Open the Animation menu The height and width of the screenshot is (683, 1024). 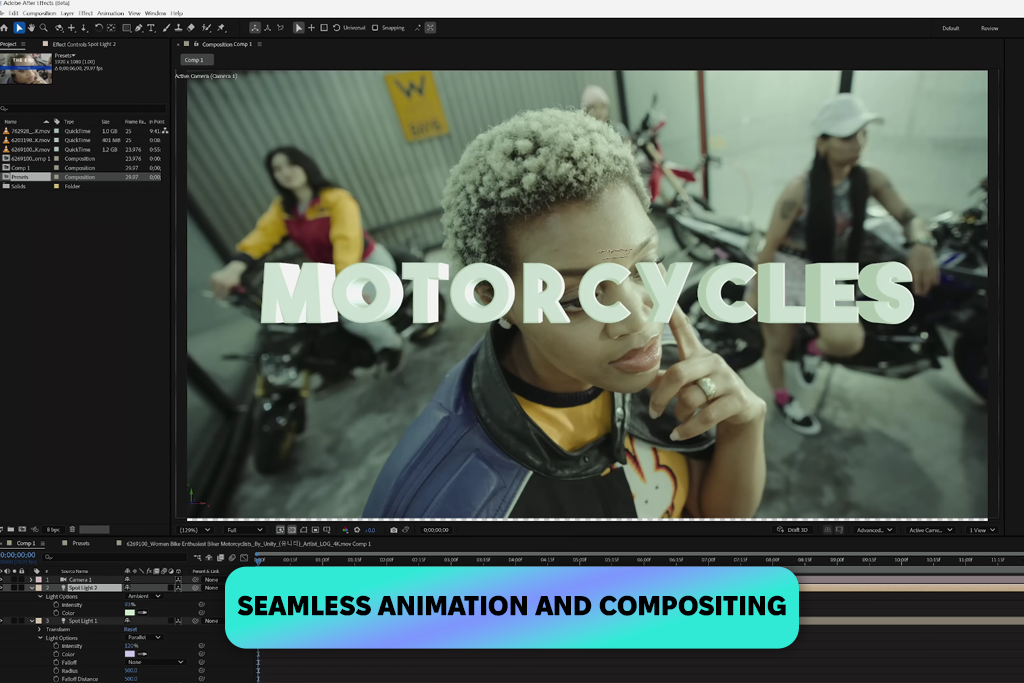[x=110, y=13]
